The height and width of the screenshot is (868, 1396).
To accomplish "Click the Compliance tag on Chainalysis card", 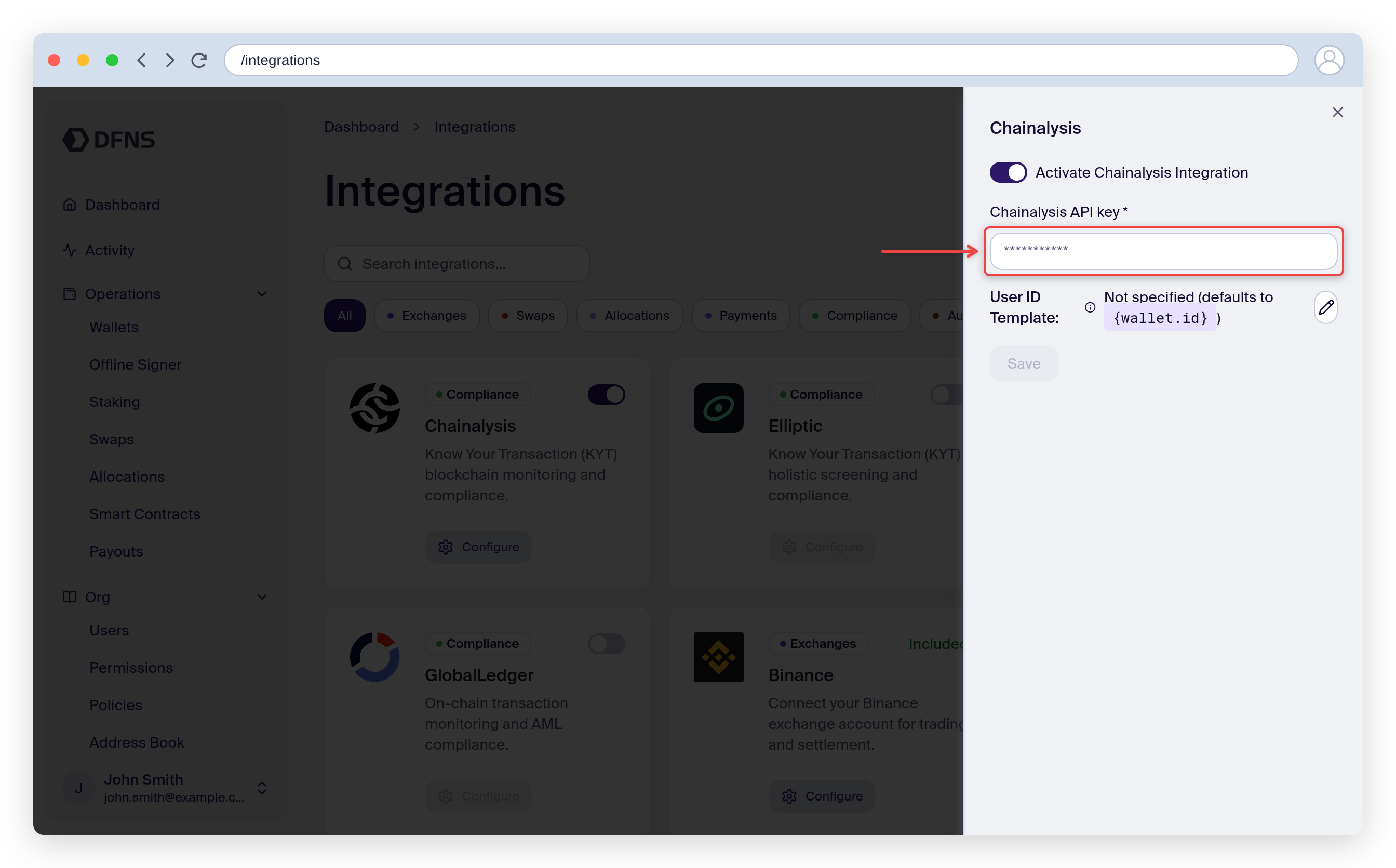I will point(478,395).
